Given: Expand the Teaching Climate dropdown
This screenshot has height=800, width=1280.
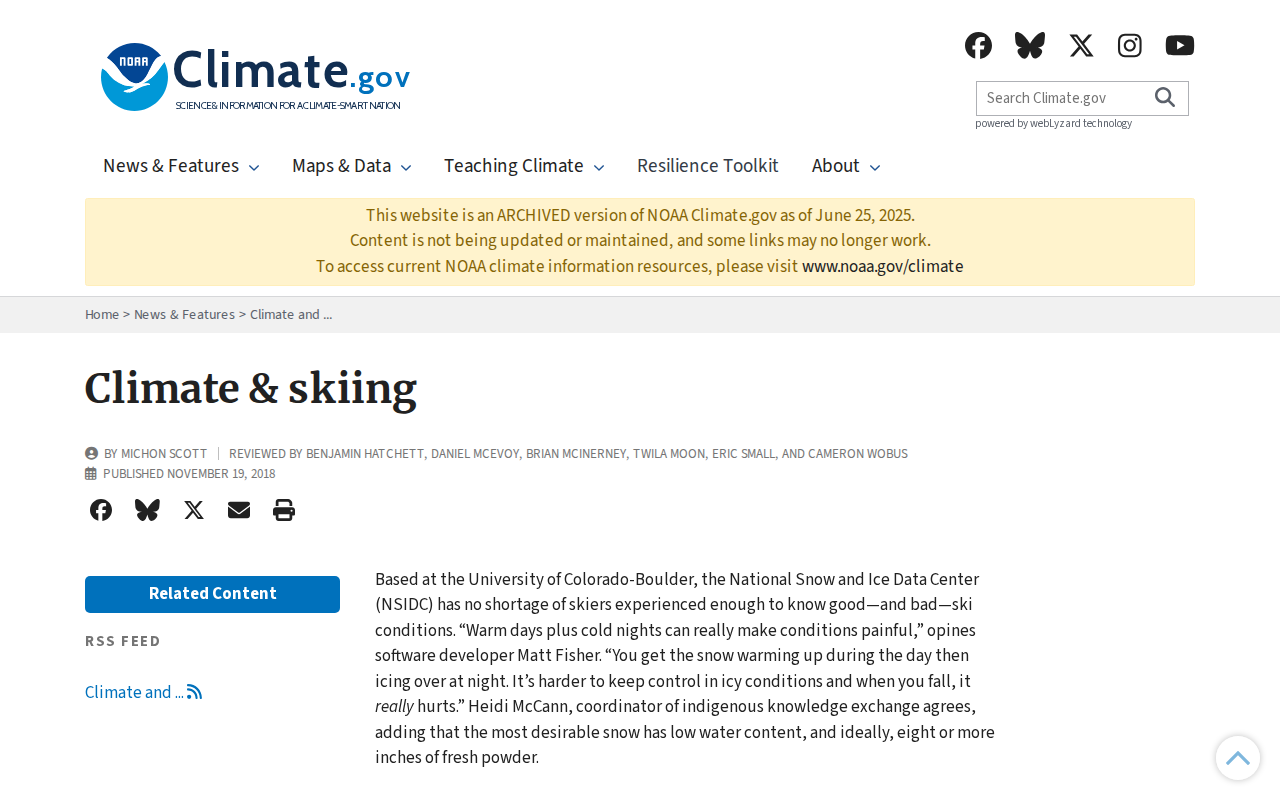Looking at the screenshot, I should 524,166.
